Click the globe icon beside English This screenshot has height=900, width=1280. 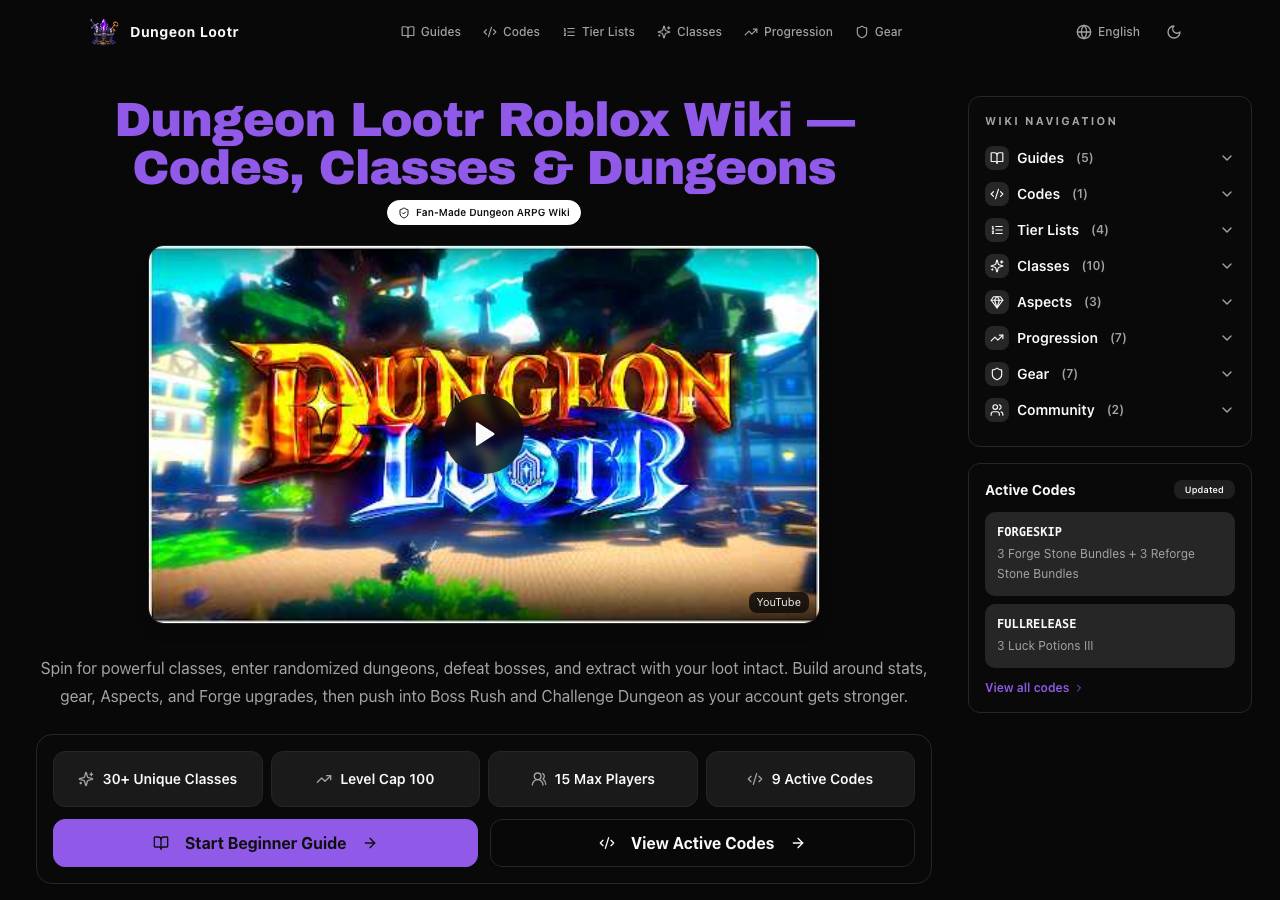1084,32
